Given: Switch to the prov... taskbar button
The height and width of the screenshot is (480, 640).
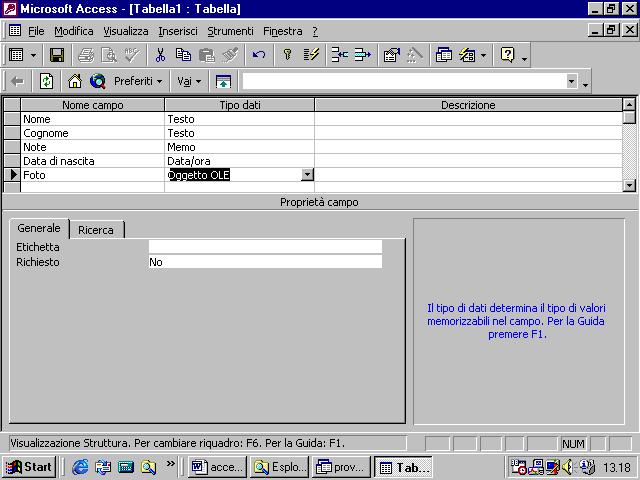Looking at the screenshot, I should pos(342,467).
